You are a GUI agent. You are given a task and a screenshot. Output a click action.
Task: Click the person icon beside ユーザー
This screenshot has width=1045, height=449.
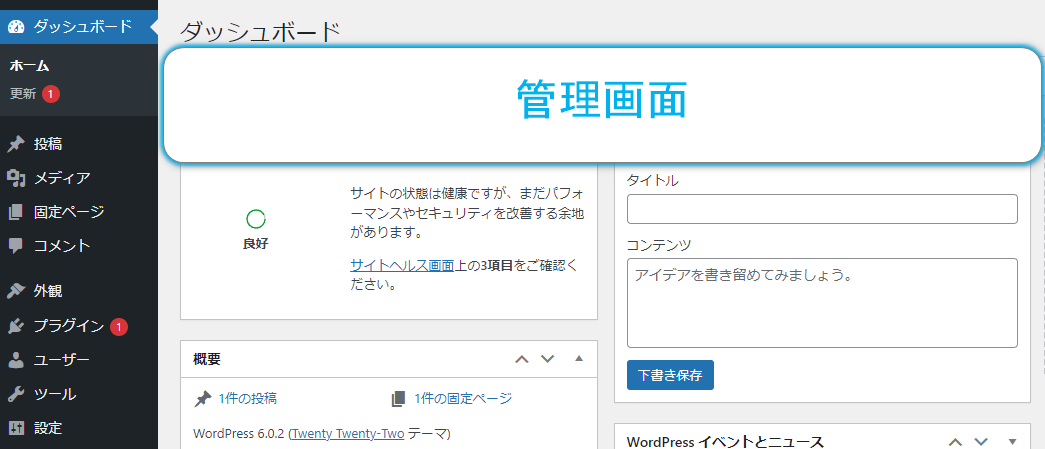coord(16,360)
